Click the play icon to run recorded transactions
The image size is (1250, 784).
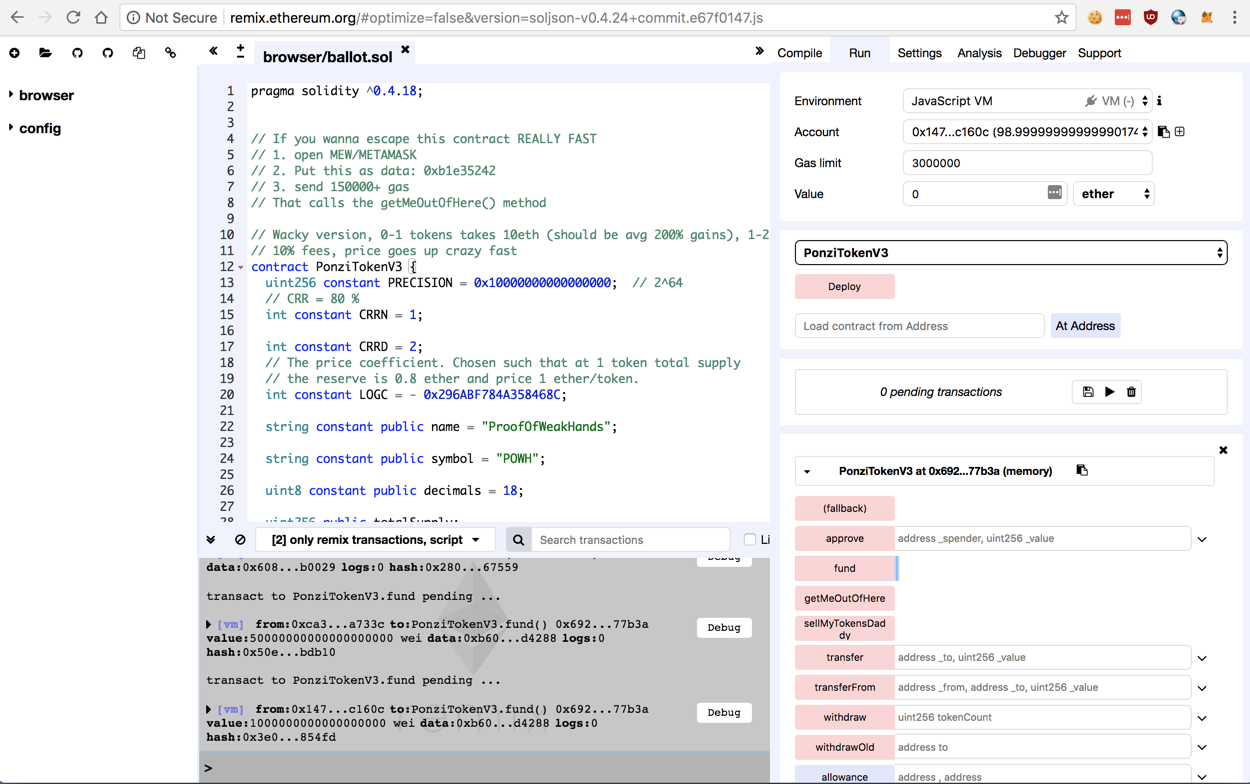pyautogui.click(x=1109, y=392)
